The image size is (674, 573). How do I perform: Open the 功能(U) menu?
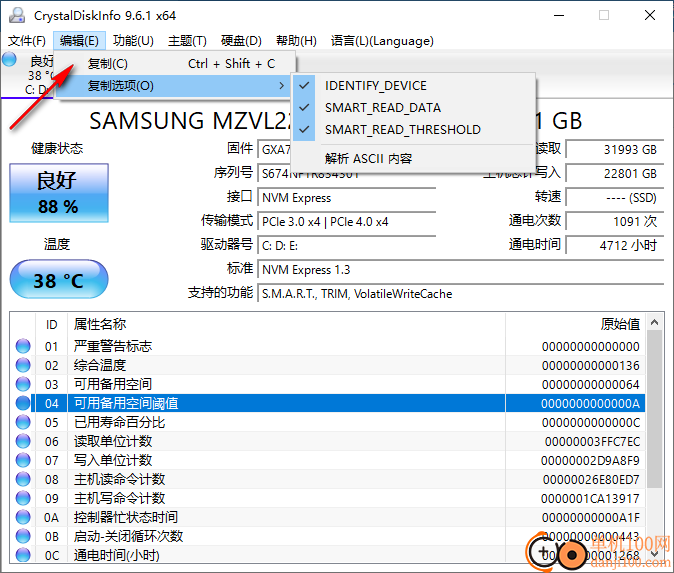point(133,41)
